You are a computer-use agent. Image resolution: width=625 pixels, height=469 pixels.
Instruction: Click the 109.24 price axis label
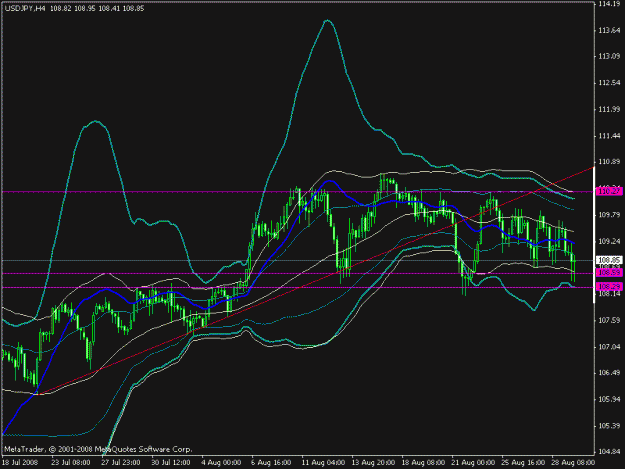click(x=609, y=241)
